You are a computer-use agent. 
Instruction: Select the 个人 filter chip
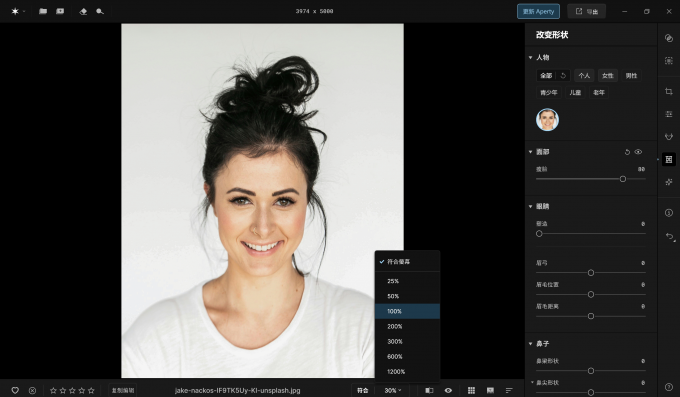click(x=584, y=75)
